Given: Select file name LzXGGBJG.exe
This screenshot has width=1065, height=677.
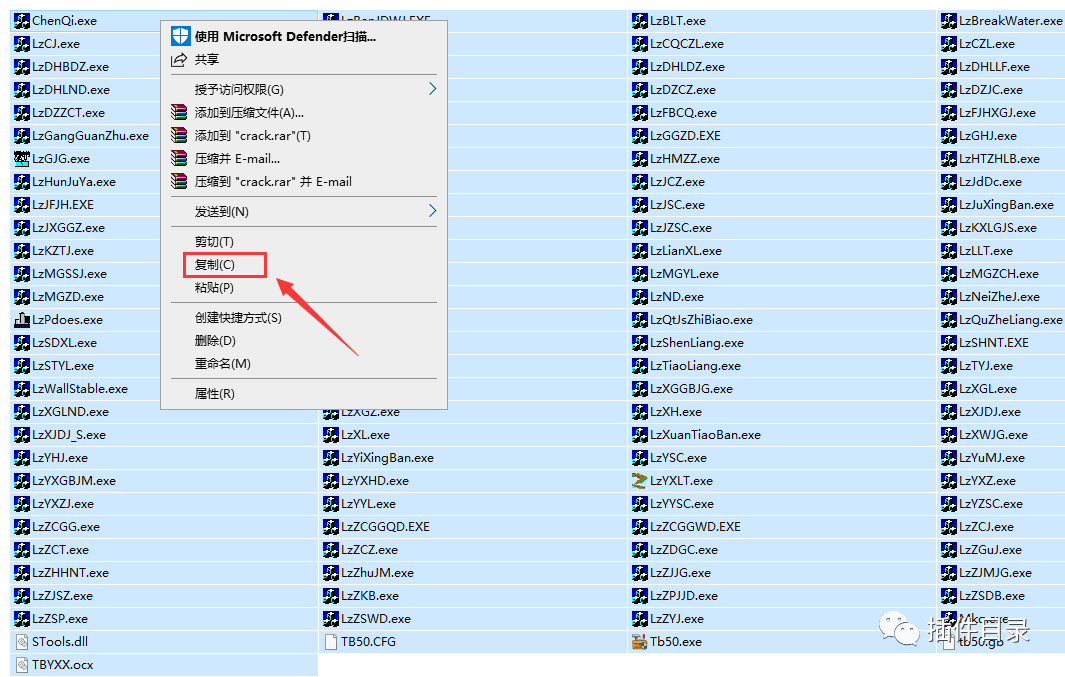Looking at the screenshot, I should (691, 389).
